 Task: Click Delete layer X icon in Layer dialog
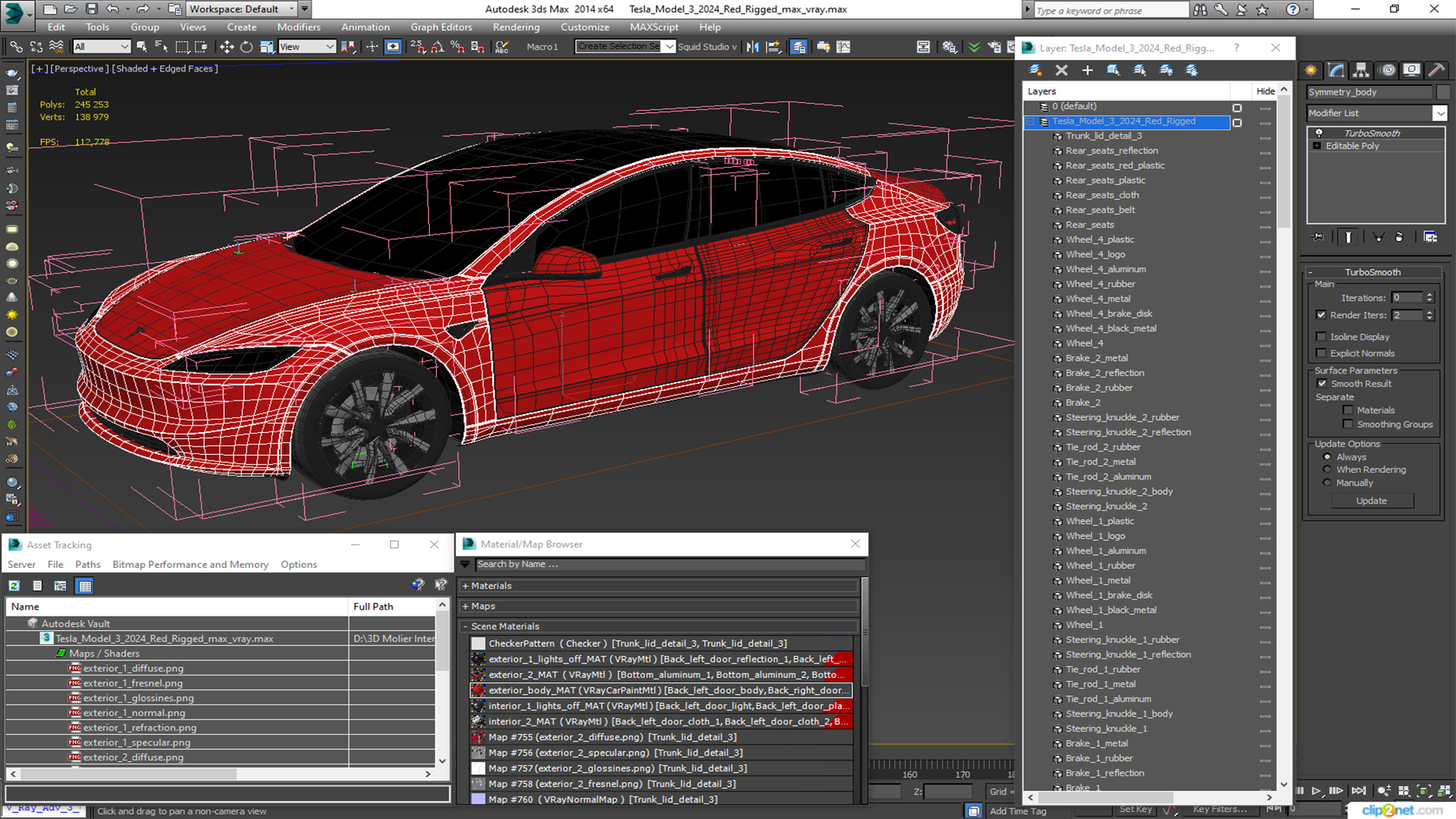(x=1062, y=70)
